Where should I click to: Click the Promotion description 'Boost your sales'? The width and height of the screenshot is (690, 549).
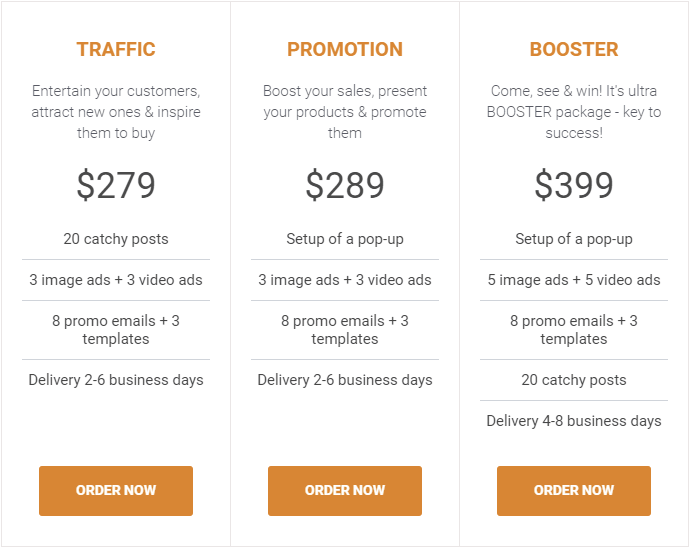click(x=345, y=112)
